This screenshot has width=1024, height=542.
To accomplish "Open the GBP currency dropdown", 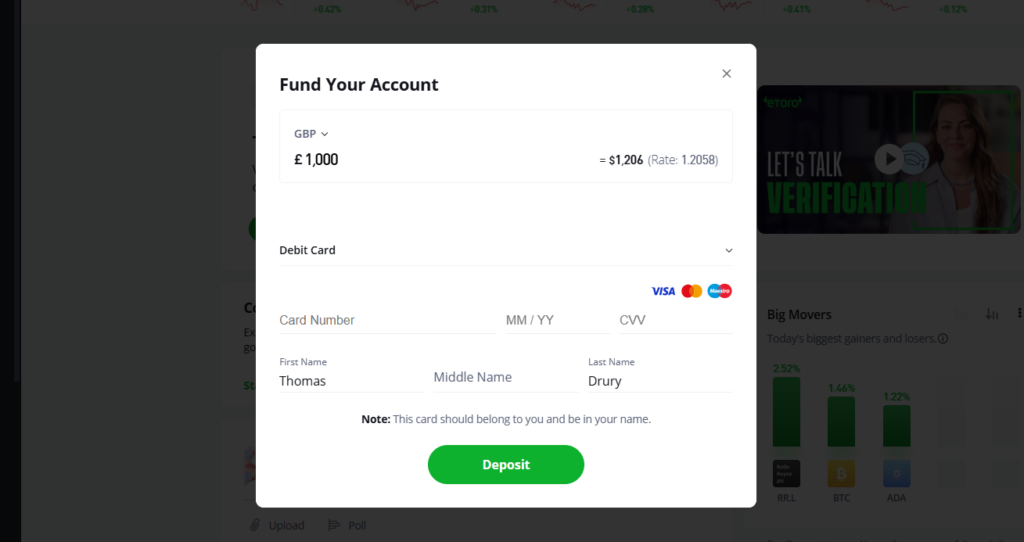I will [311, 134].
